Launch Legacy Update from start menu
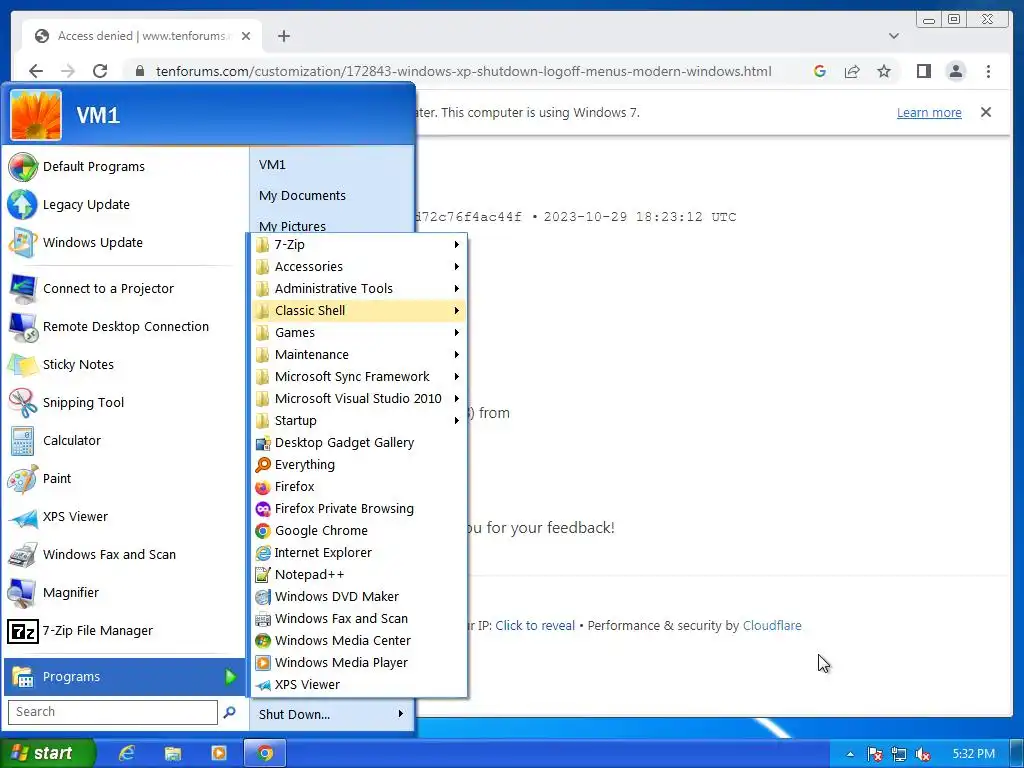The image size is (1024, 768). click(124, 204)
